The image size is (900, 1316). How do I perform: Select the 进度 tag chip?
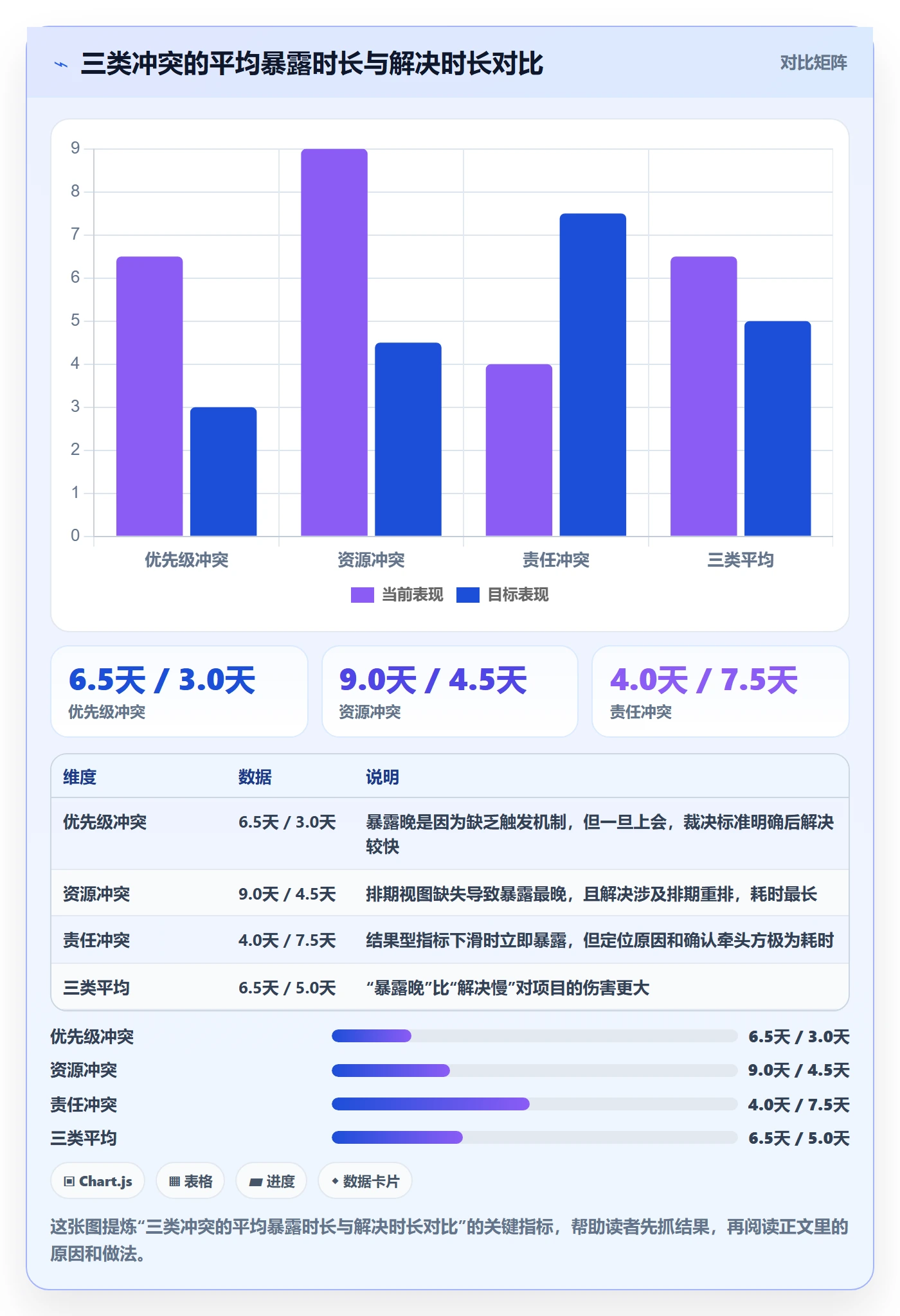click(271, 1181)
